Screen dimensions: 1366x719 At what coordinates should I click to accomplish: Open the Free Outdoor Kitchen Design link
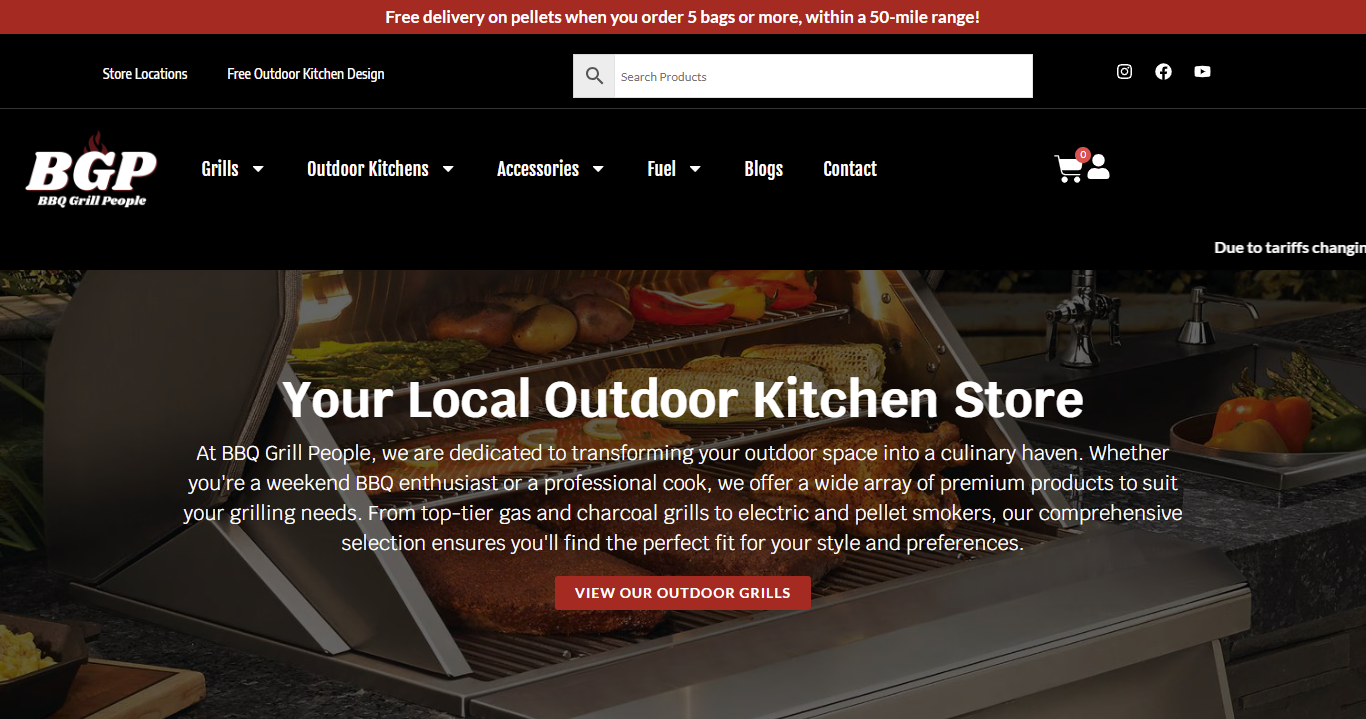pyautogui.click(x=306, y=74)
